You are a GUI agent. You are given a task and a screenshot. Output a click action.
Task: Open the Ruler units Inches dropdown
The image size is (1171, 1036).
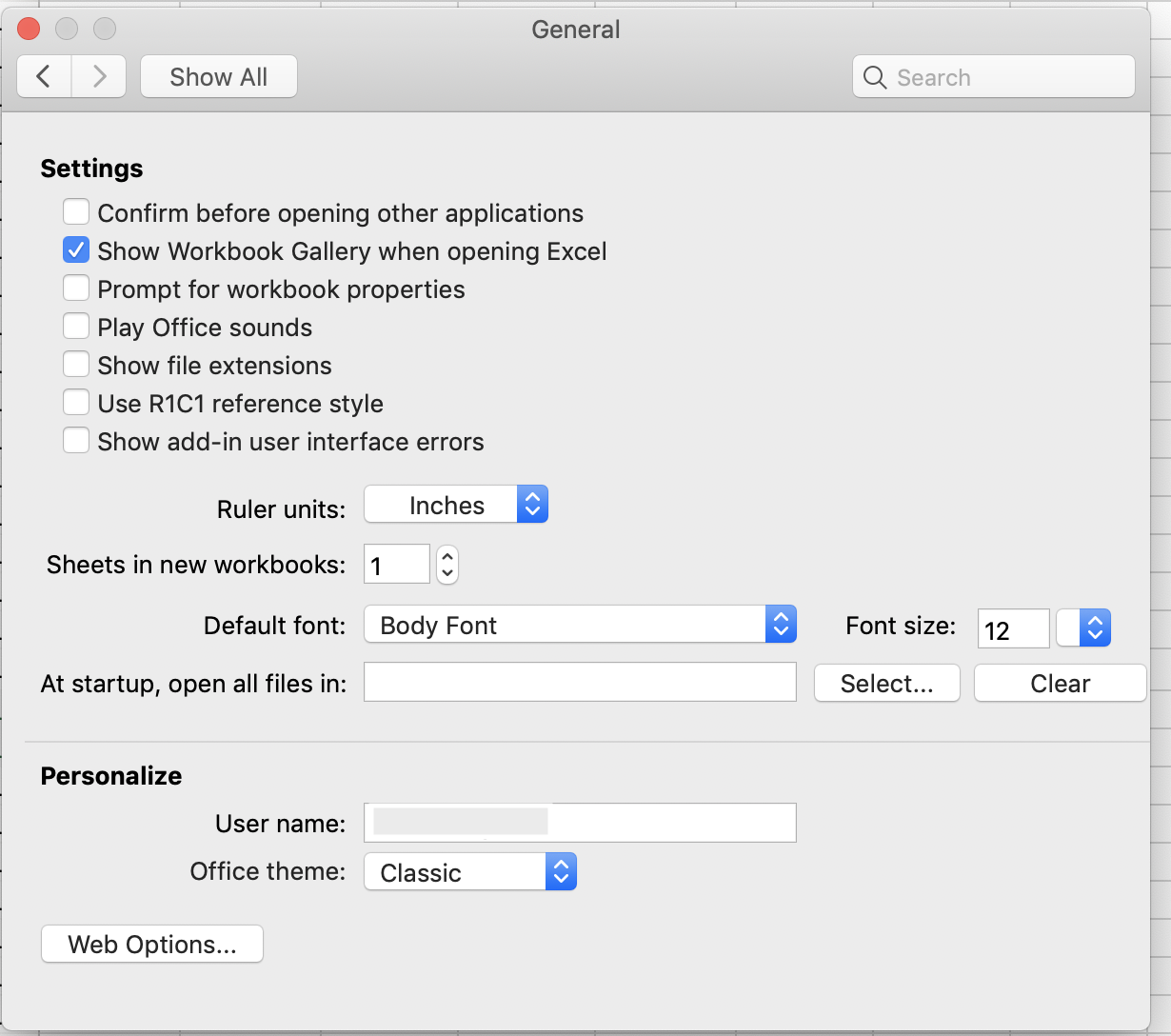[456, 505]
